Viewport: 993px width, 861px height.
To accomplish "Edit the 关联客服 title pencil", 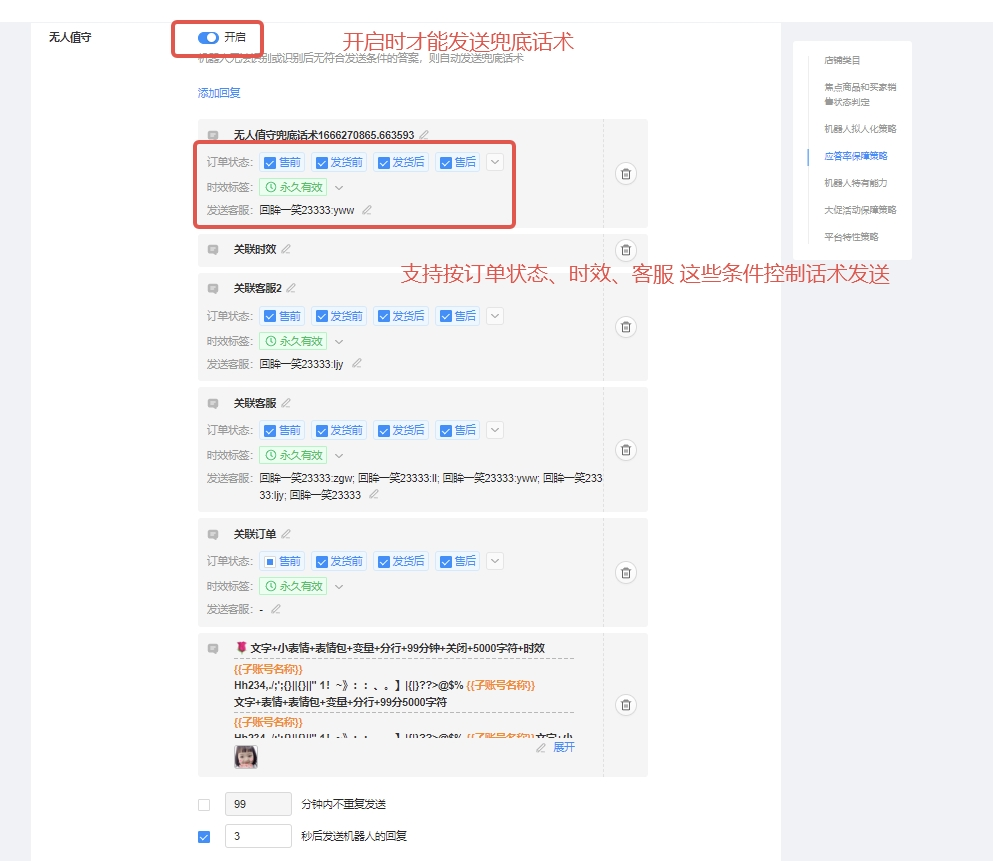I will coord(286,403).
